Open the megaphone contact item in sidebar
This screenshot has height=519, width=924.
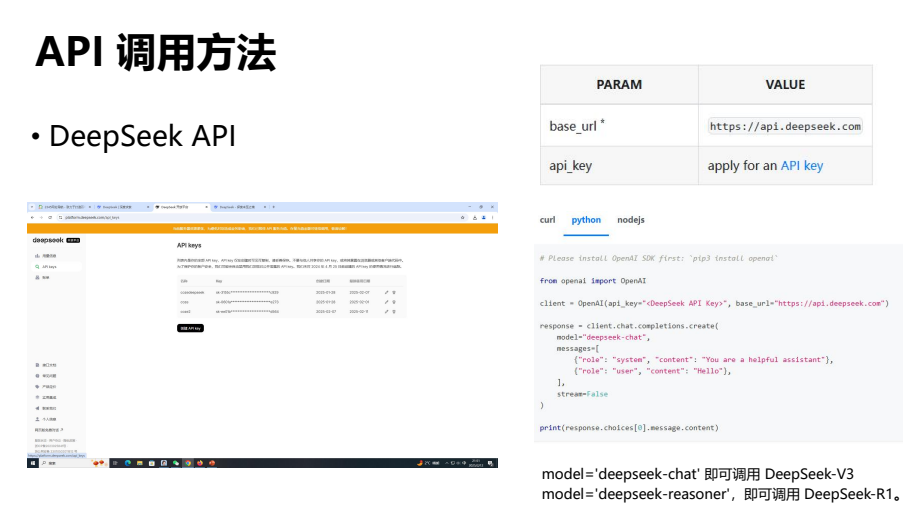pyautogui.click(x=46, y=408)
